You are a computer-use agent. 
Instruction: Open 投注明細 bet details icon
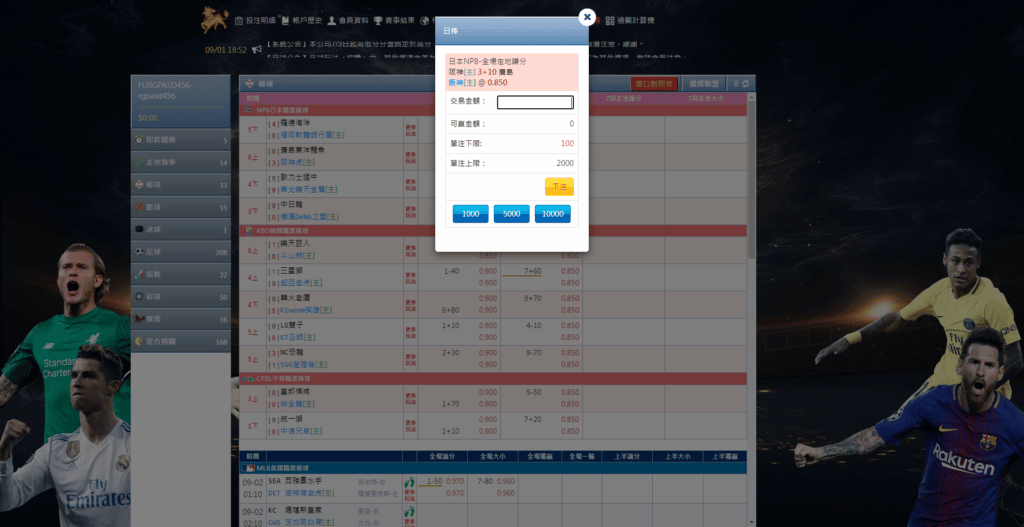[239, 20]
